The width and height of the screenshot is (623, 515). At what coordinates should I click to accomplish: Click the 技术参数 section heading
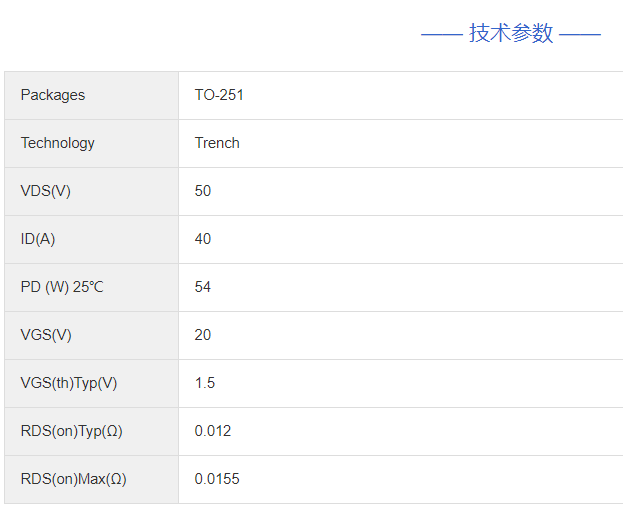511,33
